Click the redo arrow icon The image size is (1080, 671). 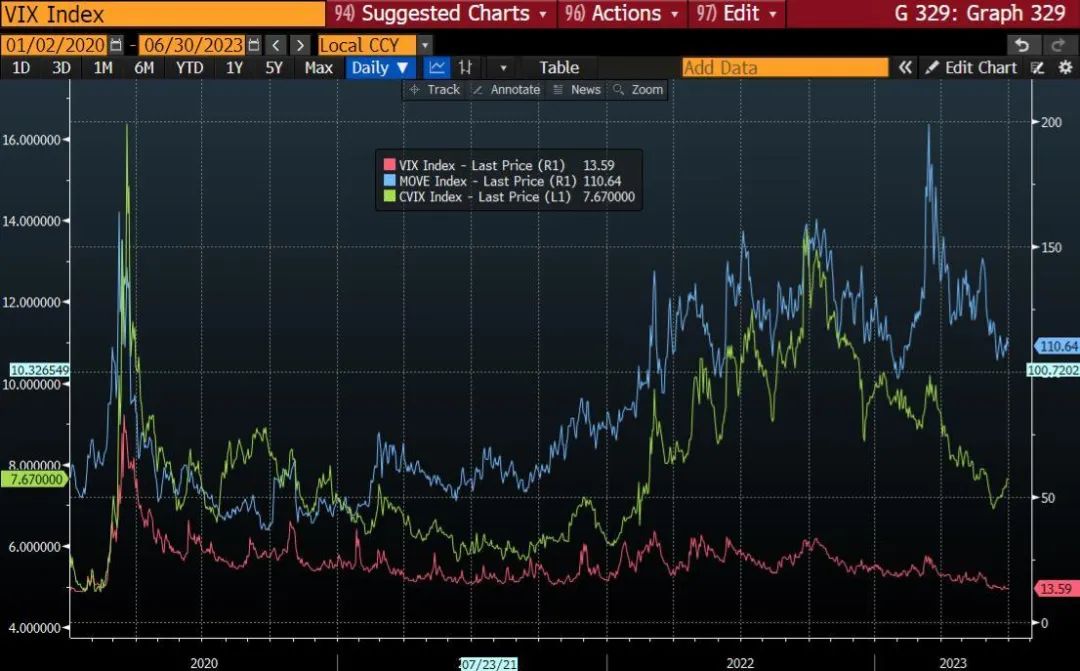tap(1057, 45)
